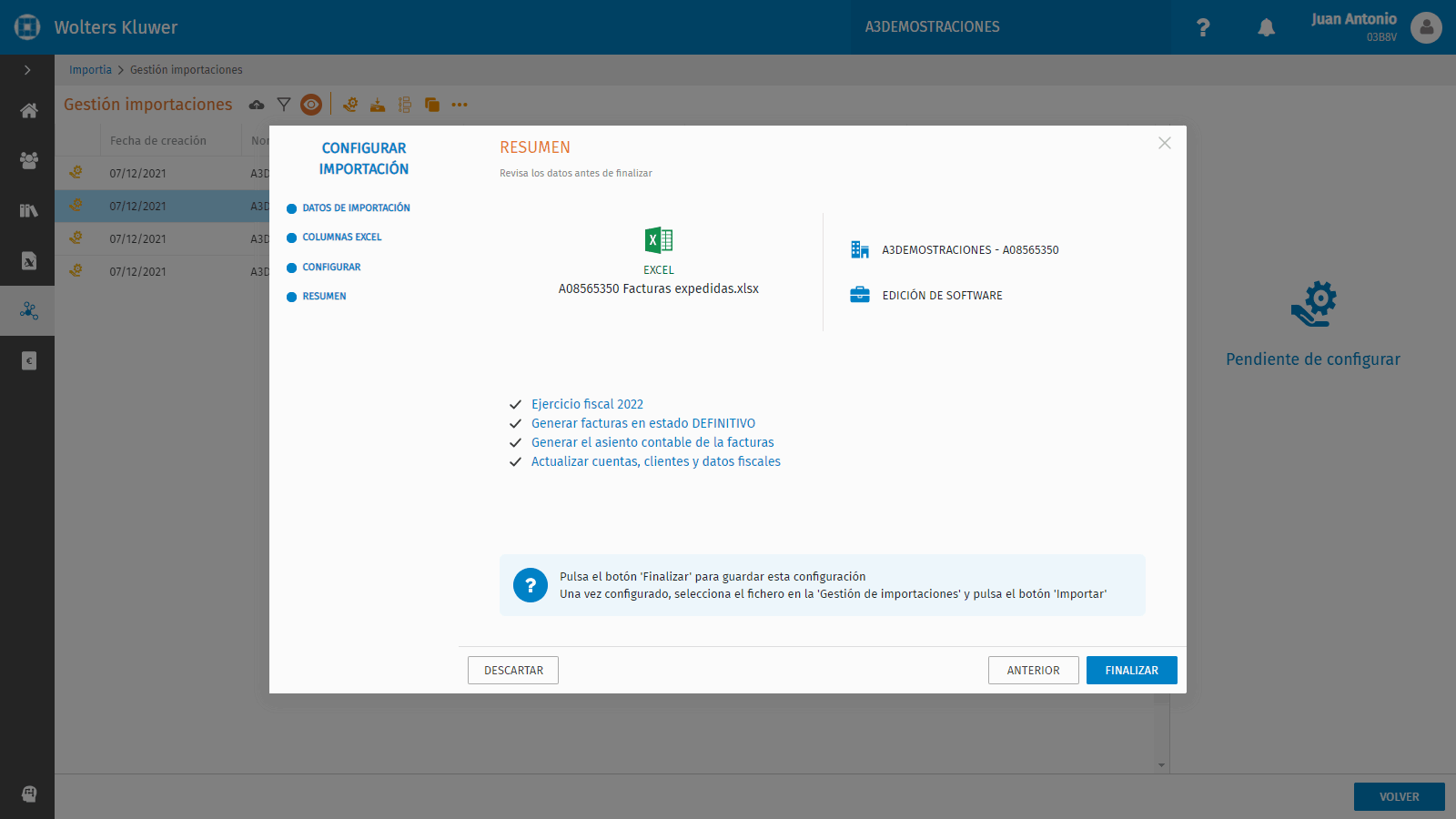1456x819 pixels.
Task: Open the euro document sidebar icon
Action: [28, 360]
